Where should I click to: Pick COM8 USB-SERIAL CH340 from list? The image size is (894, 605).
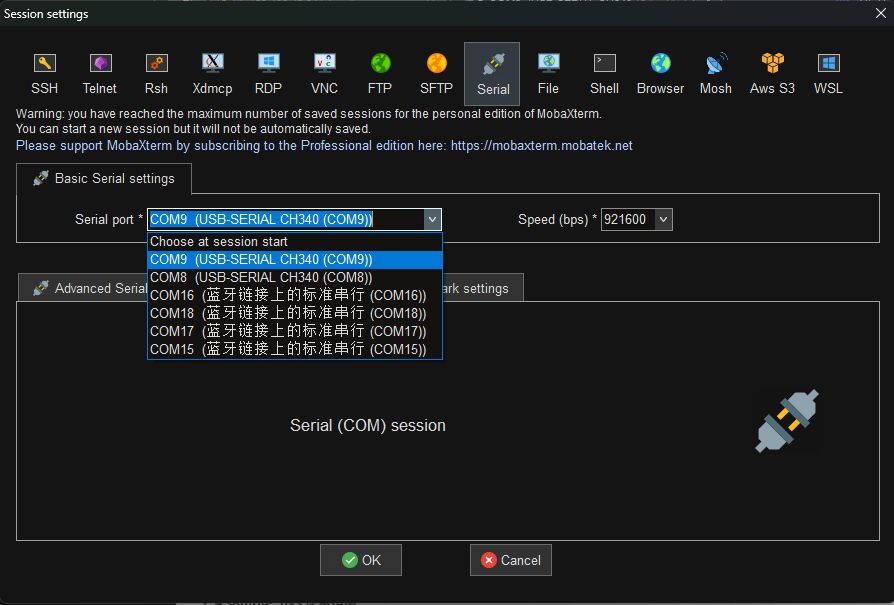pos(295,277)
